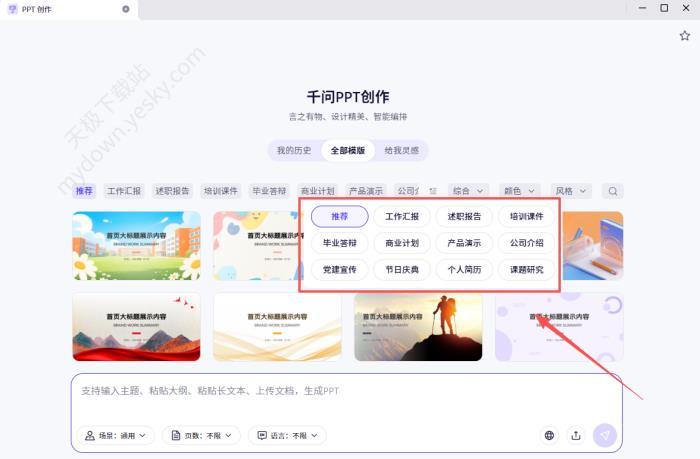Choose 课题研究 in the category popup
Viewport: 700px width, 459px height.
point(527,270)
